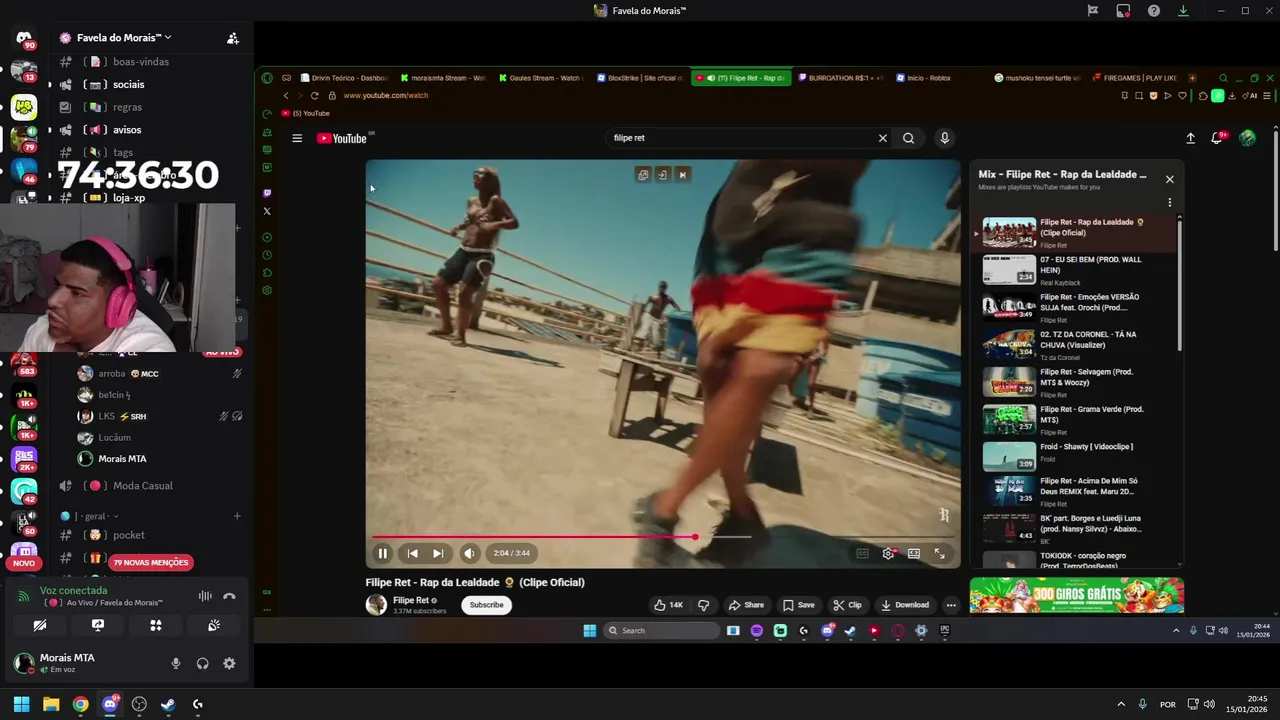Add channel with plus next to geral

point(237,516)
